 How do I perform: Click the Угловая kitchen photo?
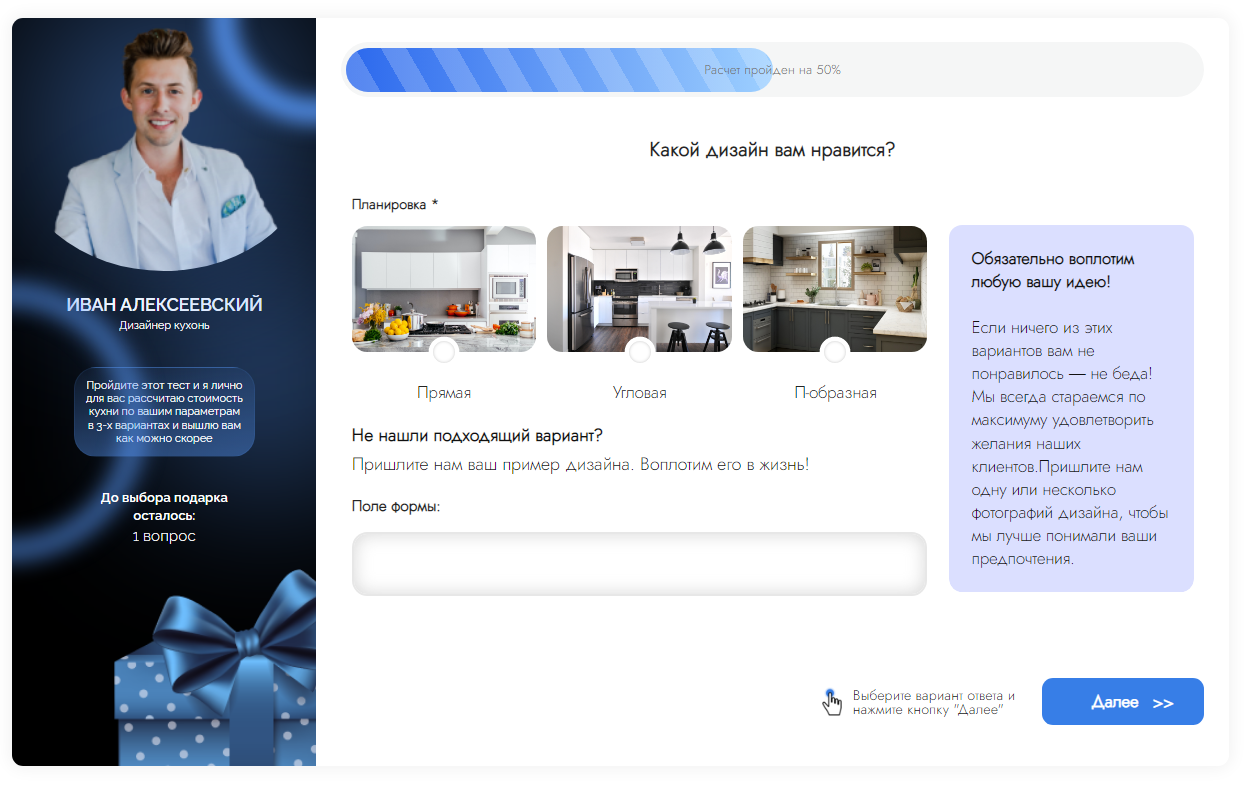tap(639, 289)
